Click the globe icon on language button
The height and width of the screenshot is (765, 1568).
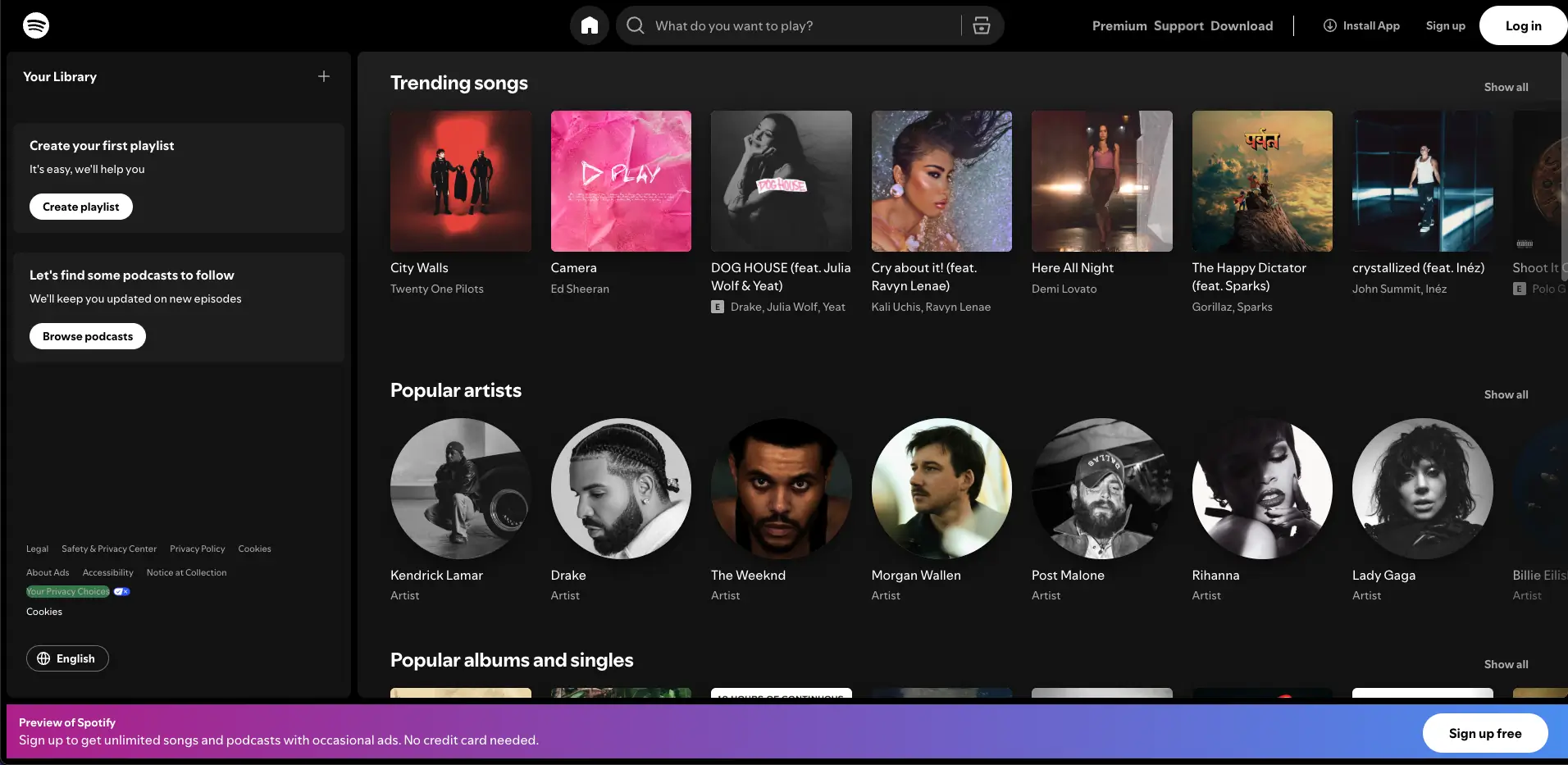[x=43, y=658]
